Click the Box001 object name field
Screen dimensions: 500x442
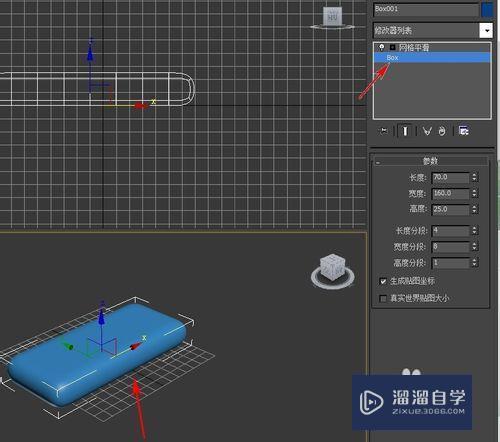coord(426,9)
